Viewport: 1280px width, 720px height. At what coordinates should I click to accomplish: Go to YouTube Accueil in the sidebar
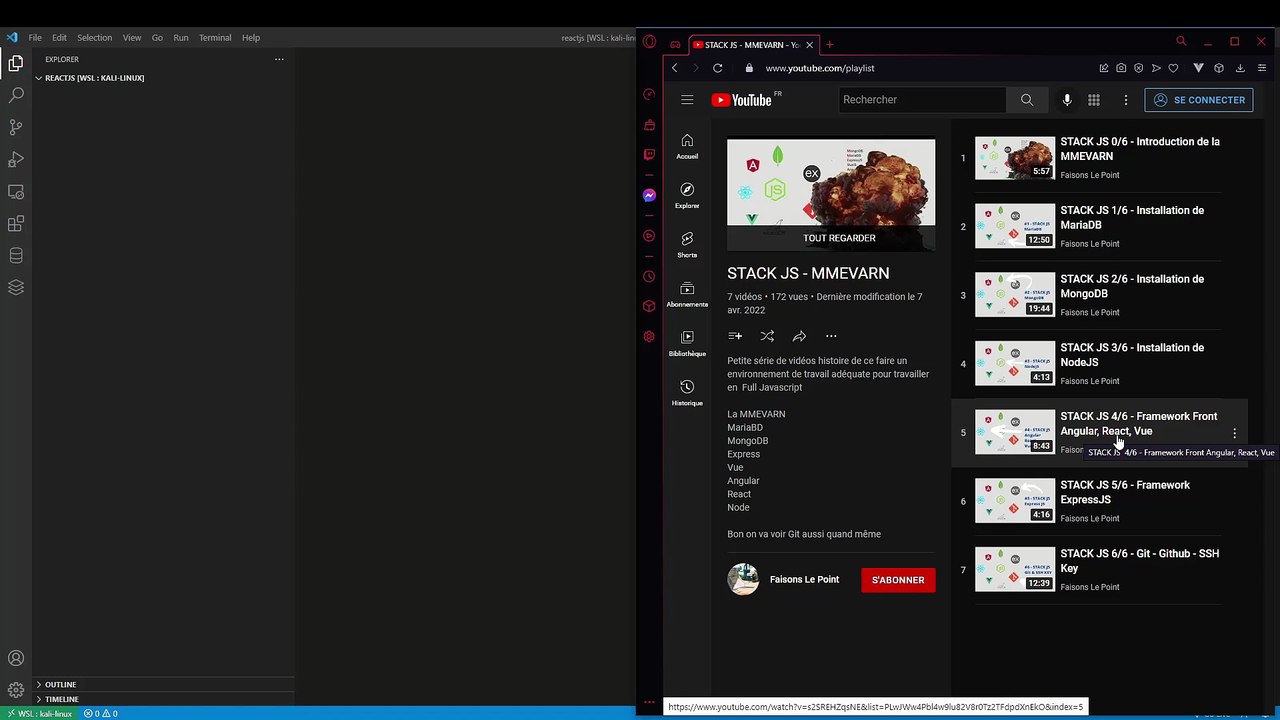click(x=687, y=146)
